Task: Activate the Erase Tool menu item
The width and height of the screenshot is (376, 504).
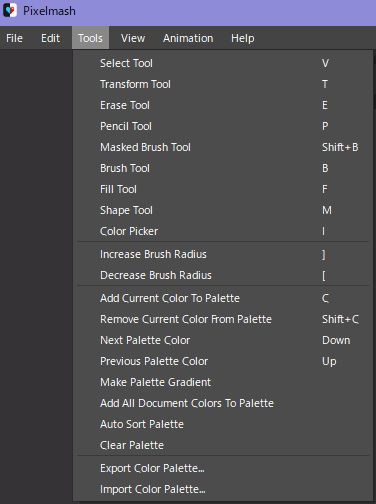Action: 223,105
